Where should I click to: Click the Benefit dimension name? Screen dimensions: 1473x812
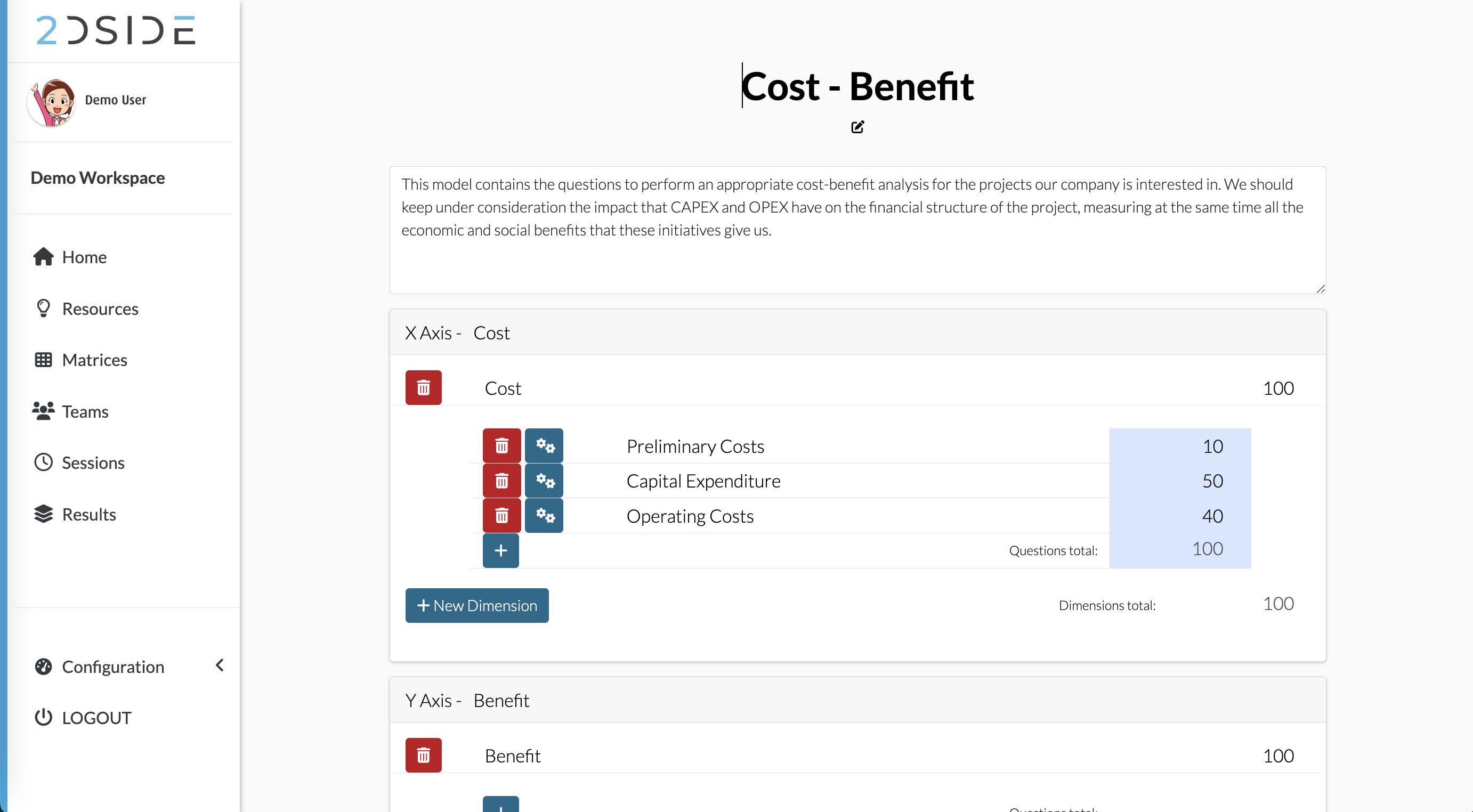coord(512,756)
